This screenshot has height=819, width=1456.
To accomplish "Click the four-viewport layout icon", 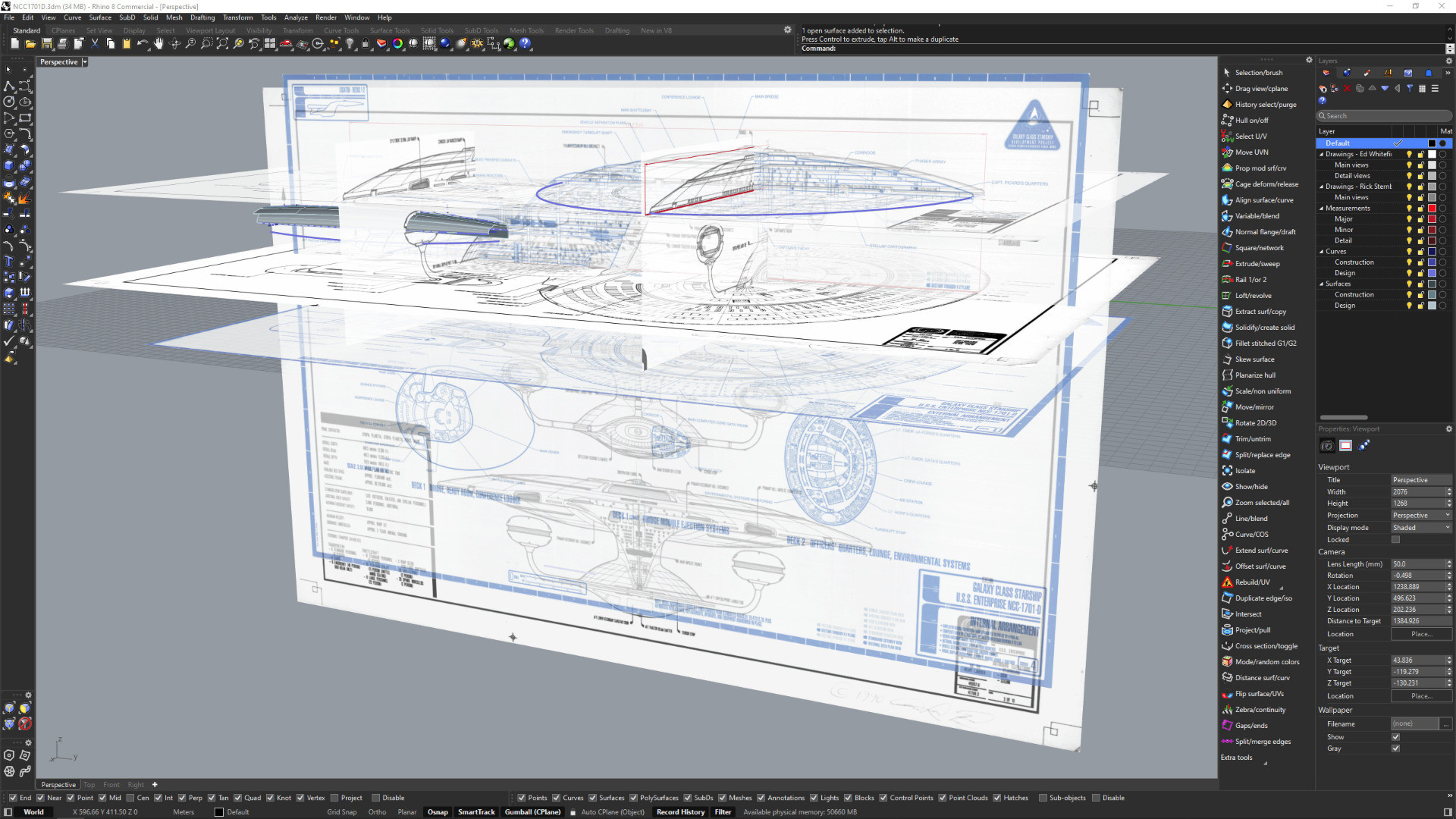I will (270, 44).
